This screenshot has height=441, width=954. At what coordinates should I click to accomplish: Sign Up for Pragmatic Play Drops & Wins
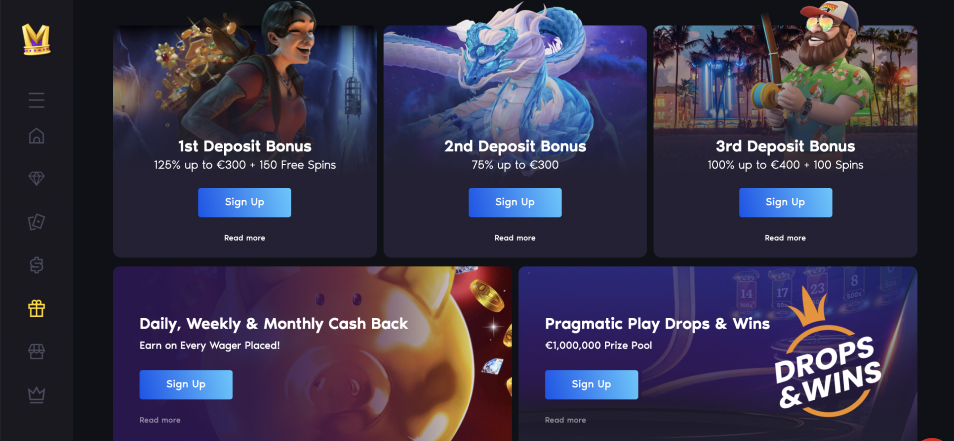pos(591,384)
